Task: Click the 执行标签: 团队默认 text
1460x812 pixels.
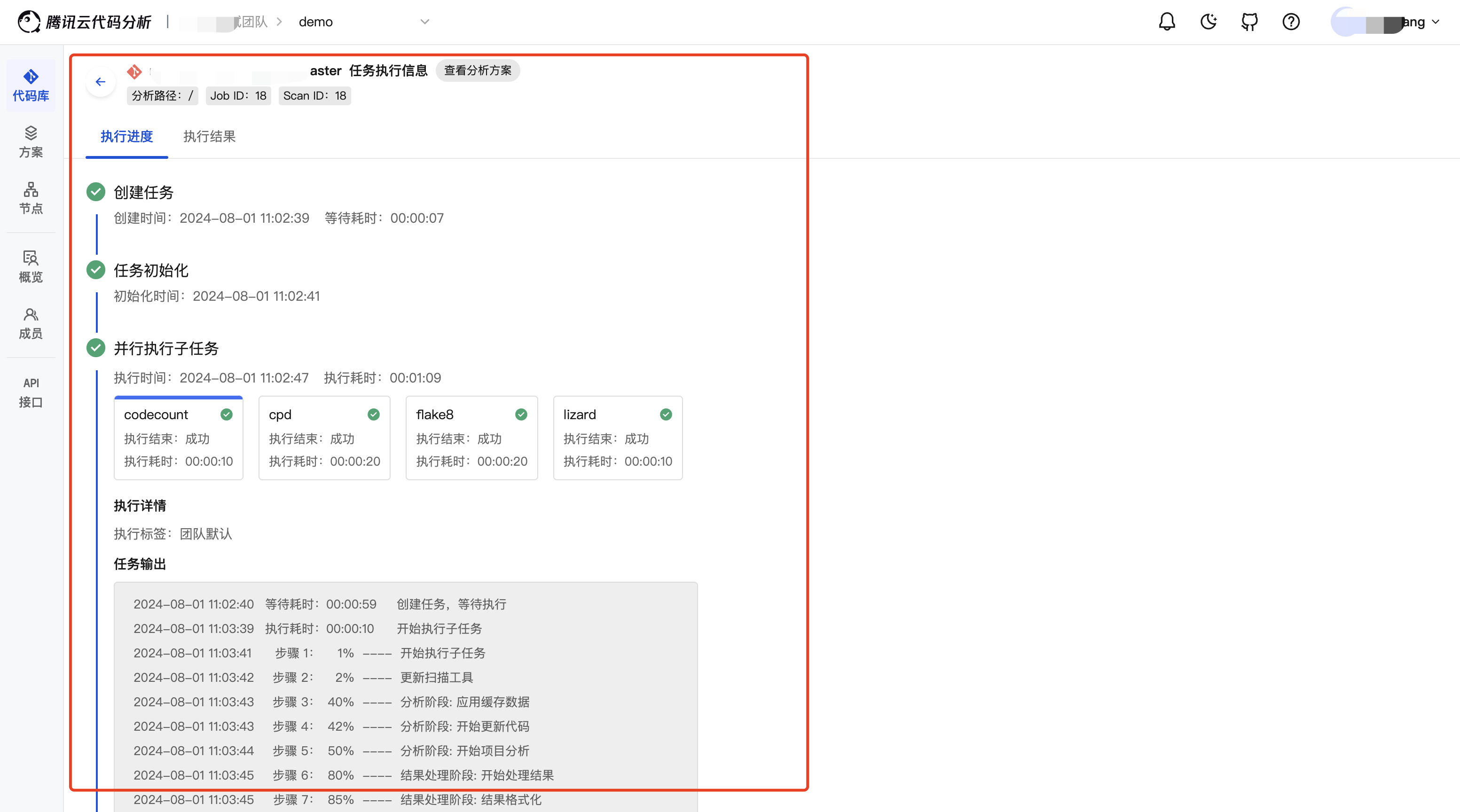Action: [173, 534]
